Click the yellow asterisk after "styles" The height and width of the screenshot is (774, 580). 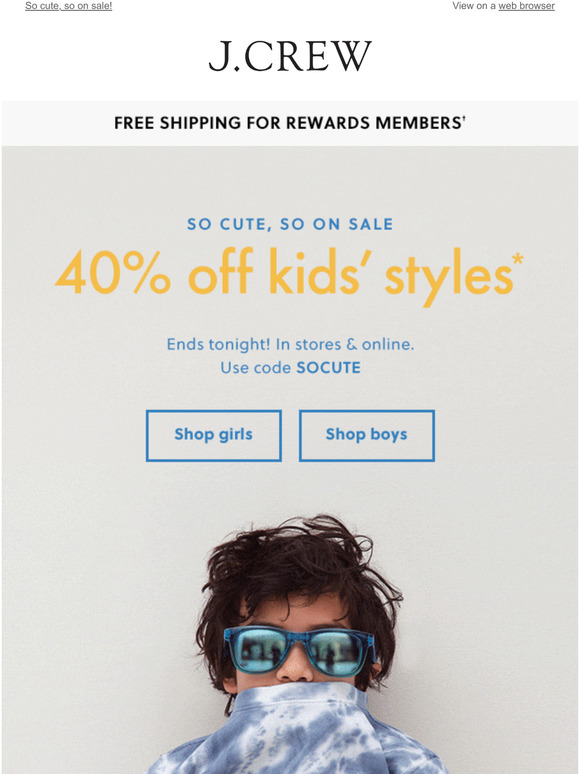point(518,260)
